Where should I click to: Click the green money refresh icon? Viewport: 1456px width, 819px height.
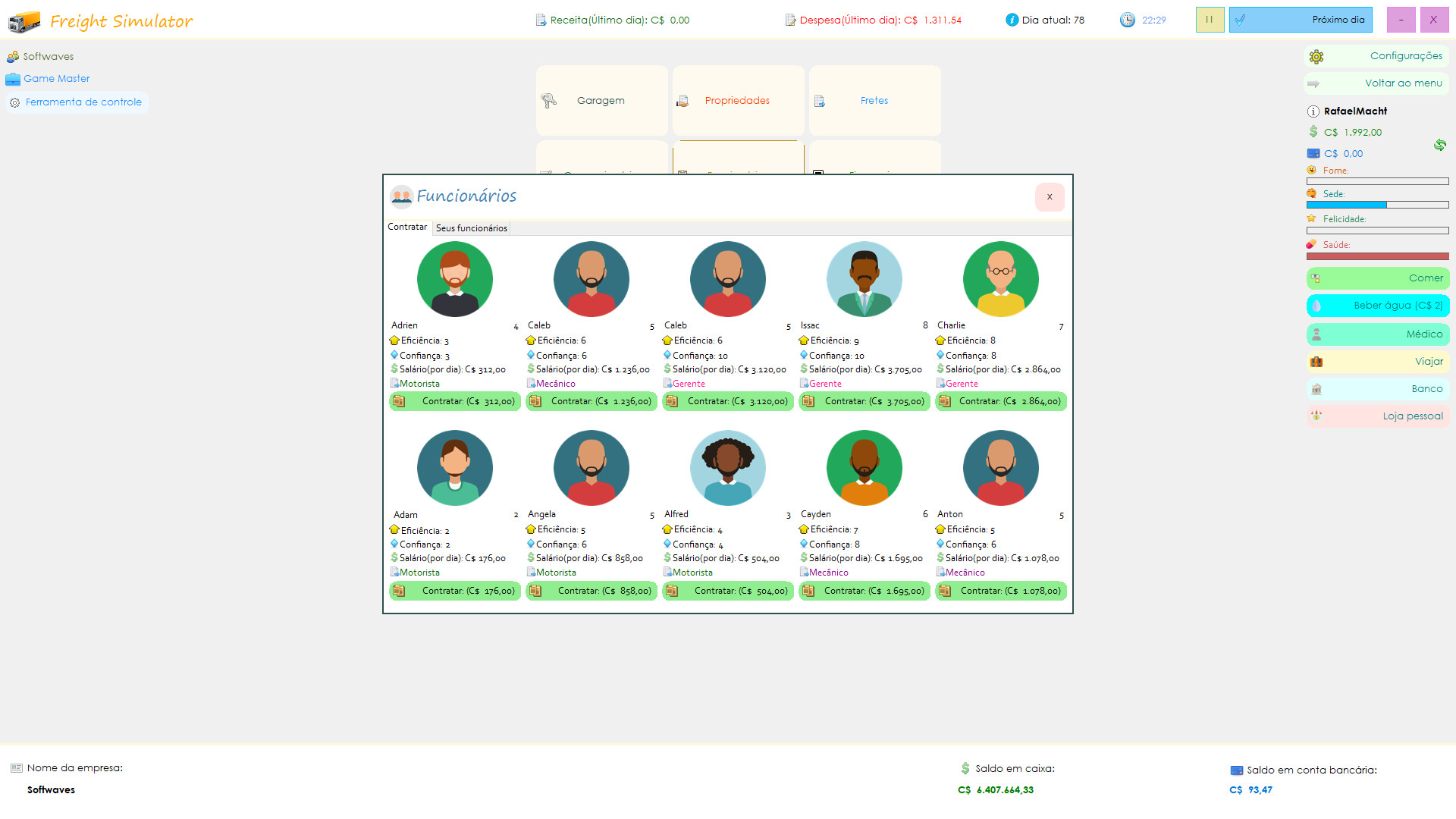1439,145
